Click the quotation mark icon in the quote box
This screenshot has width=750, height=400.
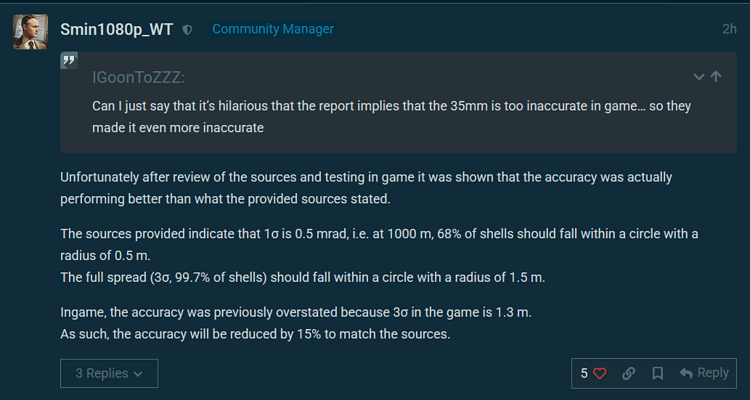pyautogui.click(x=69, y=62)
